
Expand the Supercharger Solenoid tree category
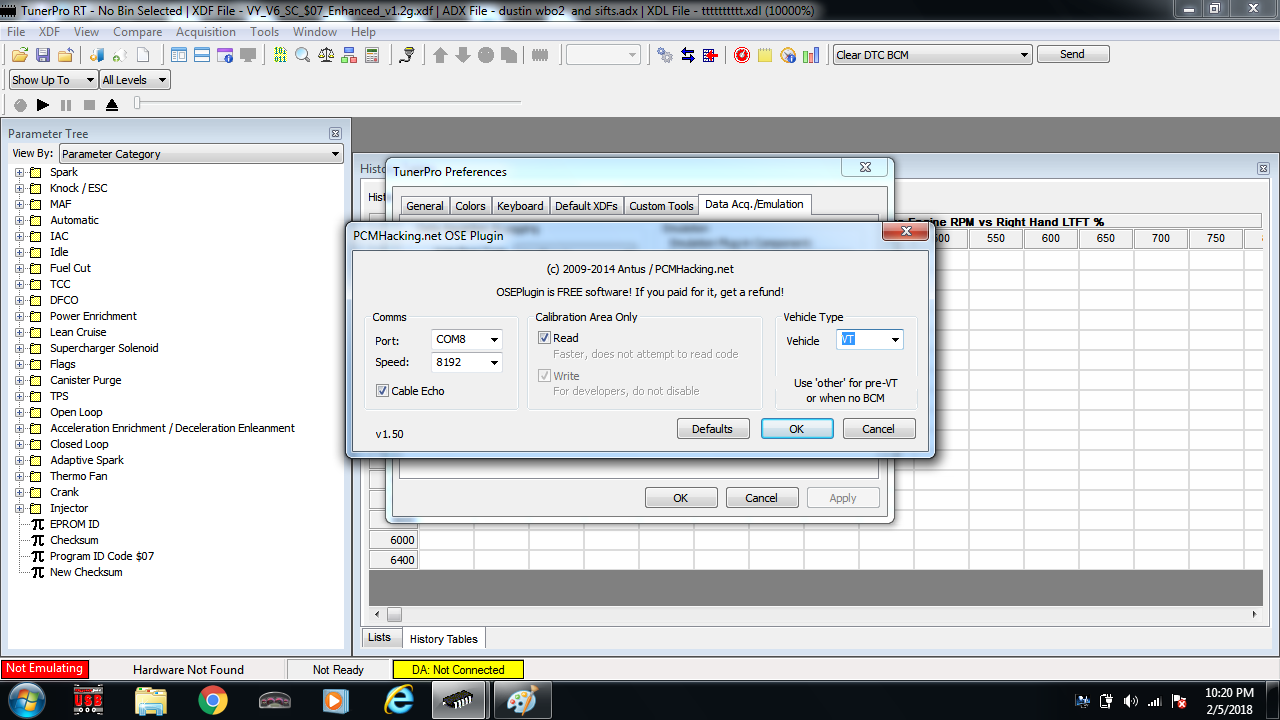19,348
